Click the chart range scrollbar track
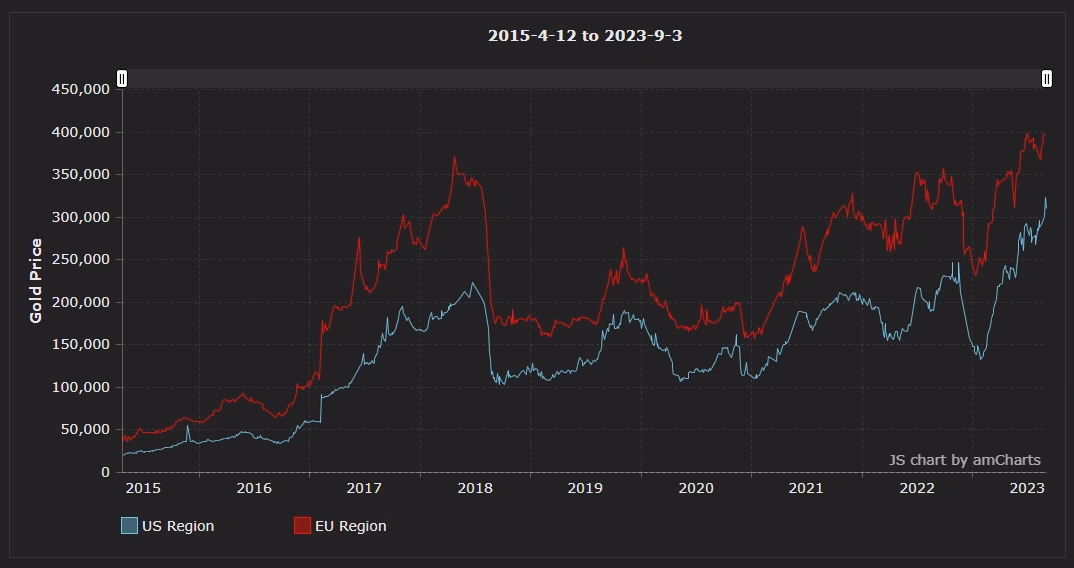The height and width of the screenshot is (568, 1074). pyautogui.click(x=584, y=79)
